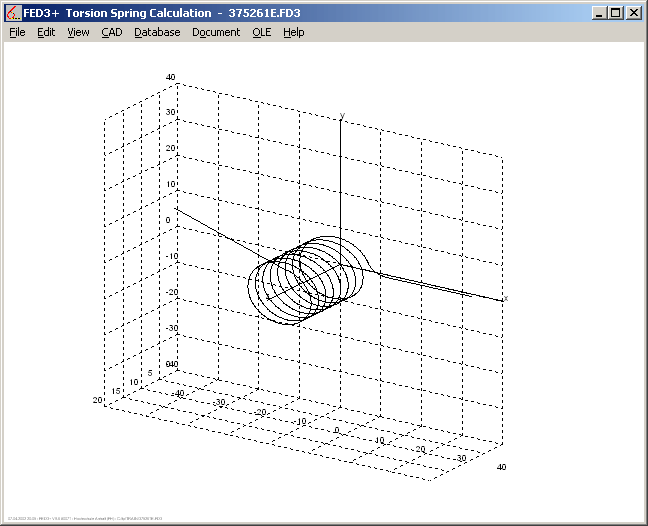This screenshot has width=648, height=526.
Task: Click the x axis label on the plot
Action: tap(506, 298)
